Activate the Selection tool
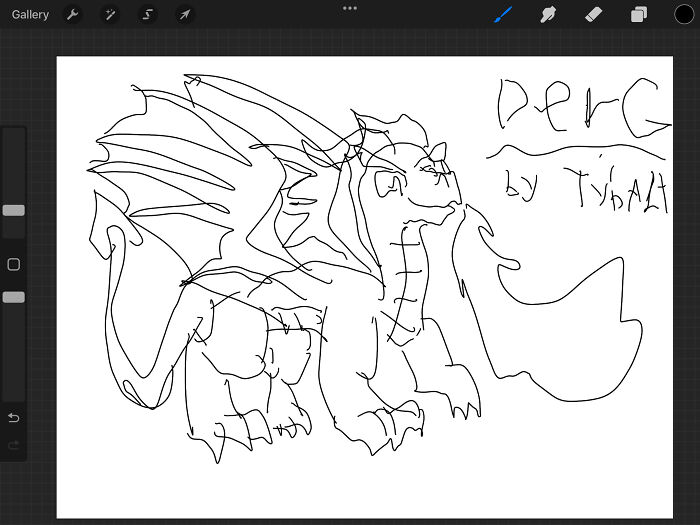The height and width of the screenshot is (525, 700). coord(147,15)
